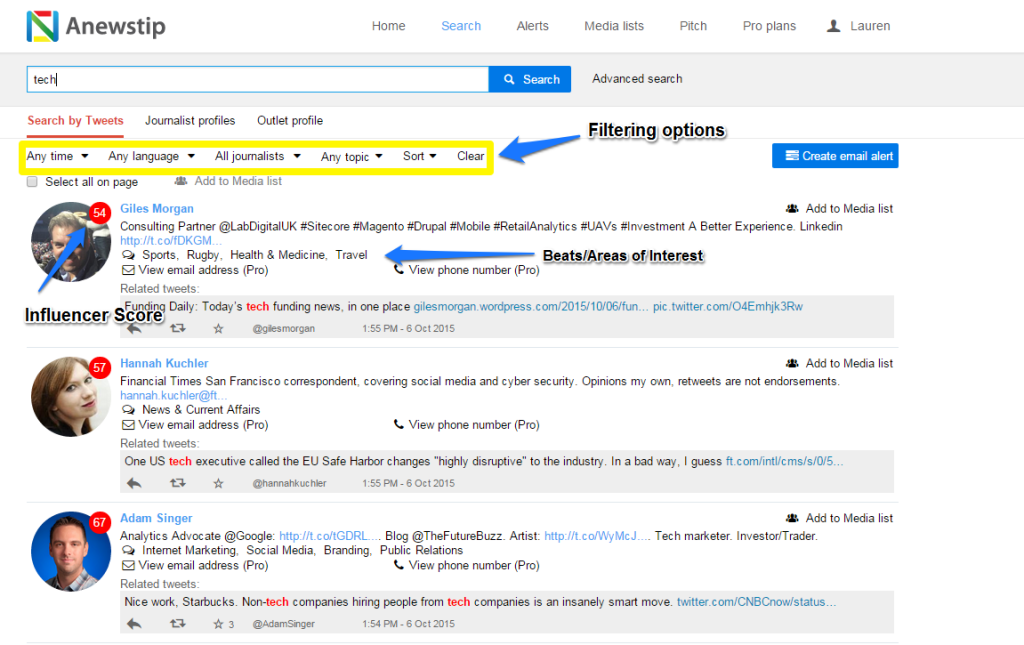Favorite Adam Singer's tweet with star icon
Screen dimensions: 1024x645
tap(218, 624)
